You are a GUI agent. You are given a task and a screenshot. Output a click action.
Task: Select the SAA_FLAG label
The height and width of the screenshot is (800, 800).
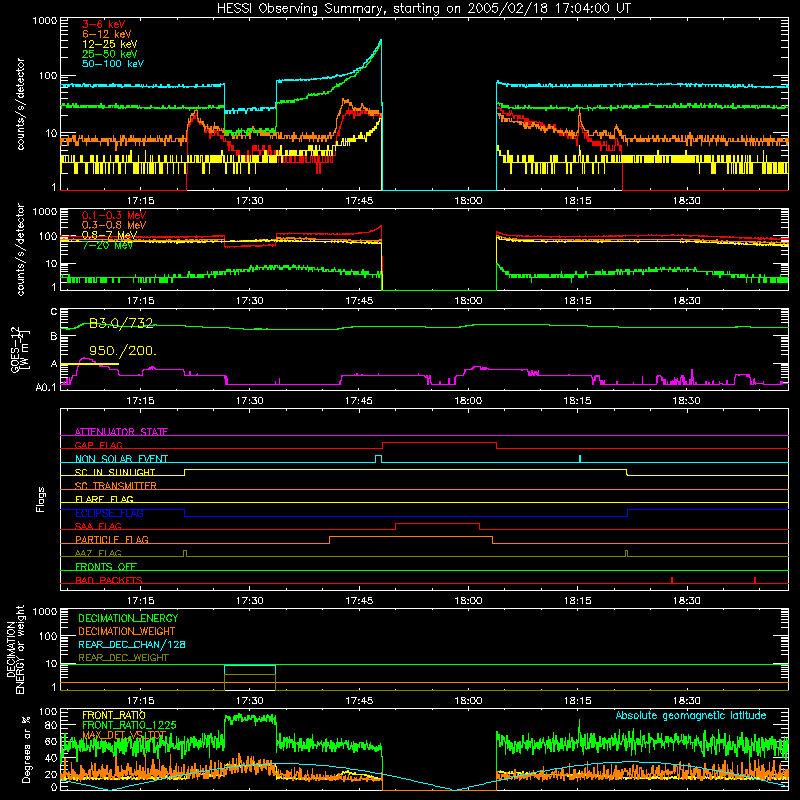tap(98, 526)
